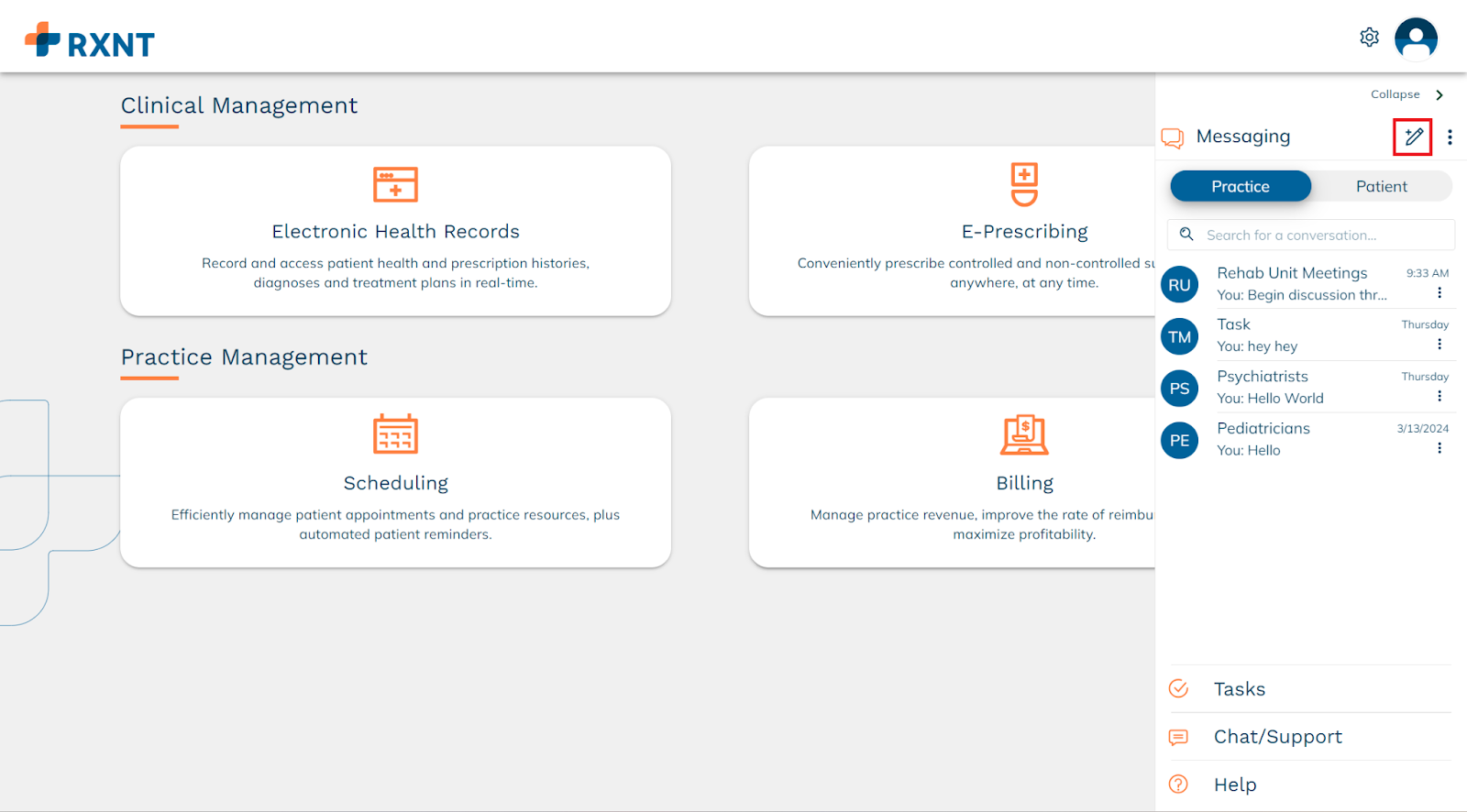This screenshot has width=1467, height=812.
Task: Click the 'You: Hello World' message preview
Action: coord(1270,399)
